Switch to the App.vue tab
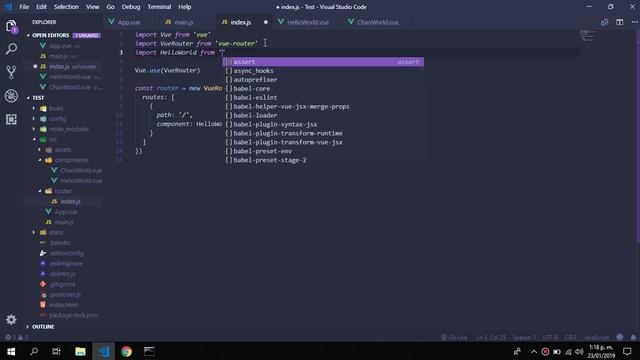 pyautogui.click(x=129, y=22)
